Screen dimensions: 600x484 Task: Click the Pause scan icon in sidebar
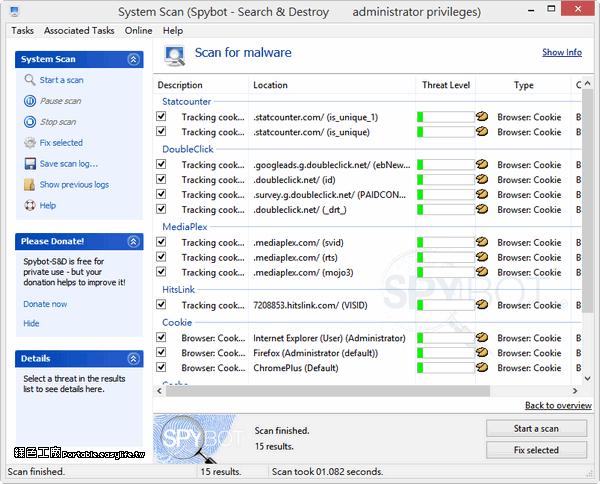(30, 101)
